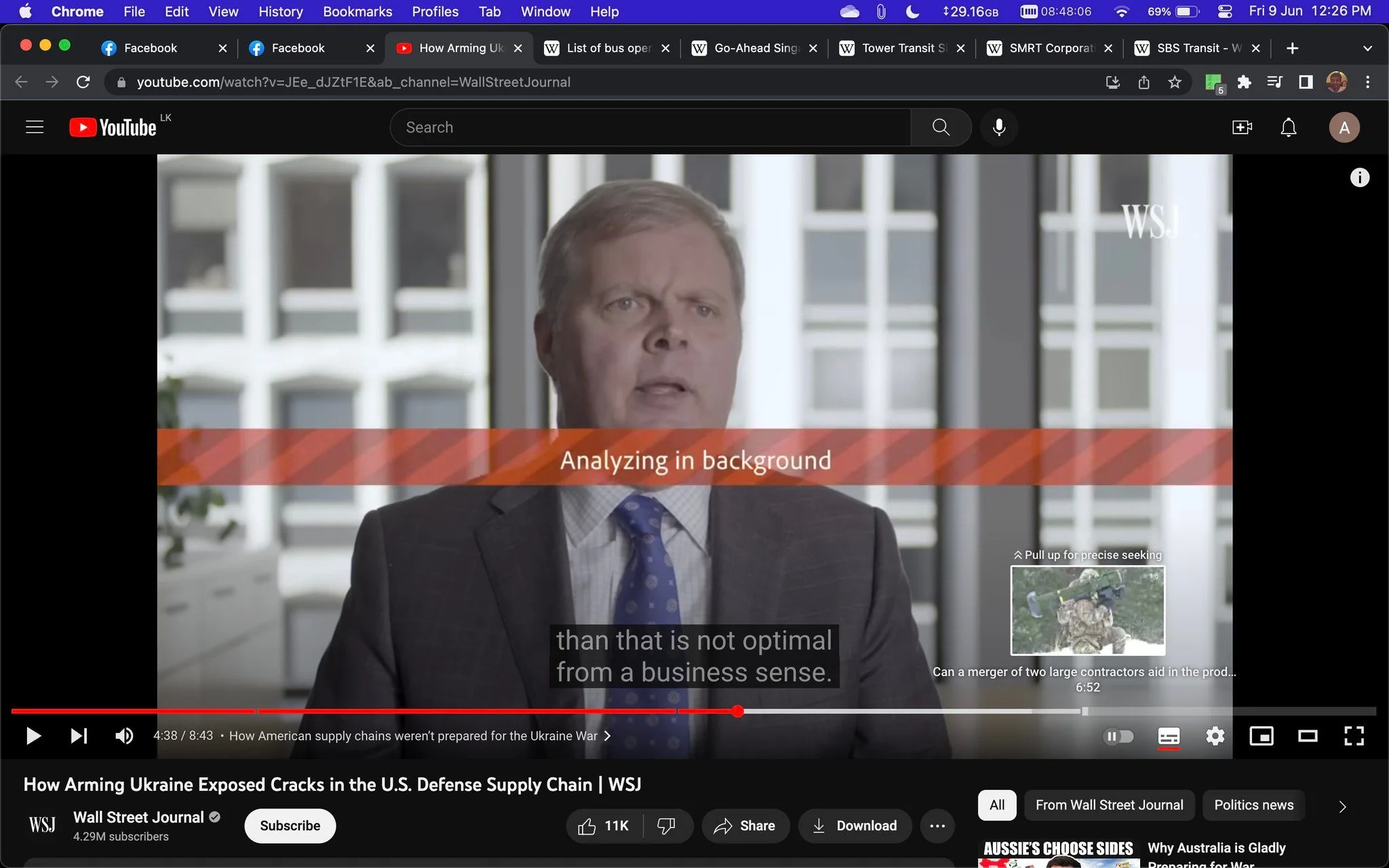Skip to the next video
Viewport: 1389px width, 868px height.
tap(79, 736)
